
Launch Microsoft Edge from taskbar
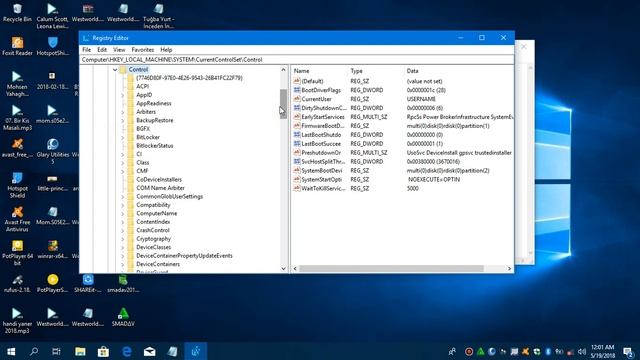click(x=127, y=351)
